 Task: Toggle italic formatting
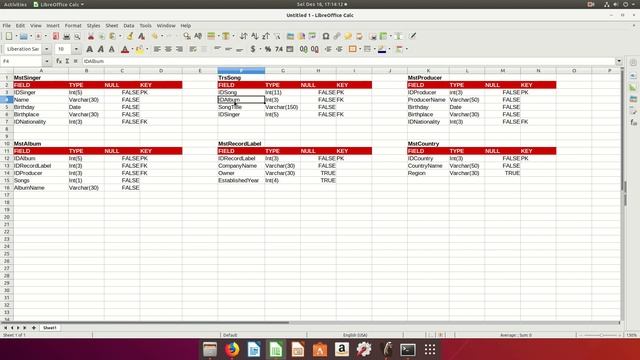(x=100, y=49)
